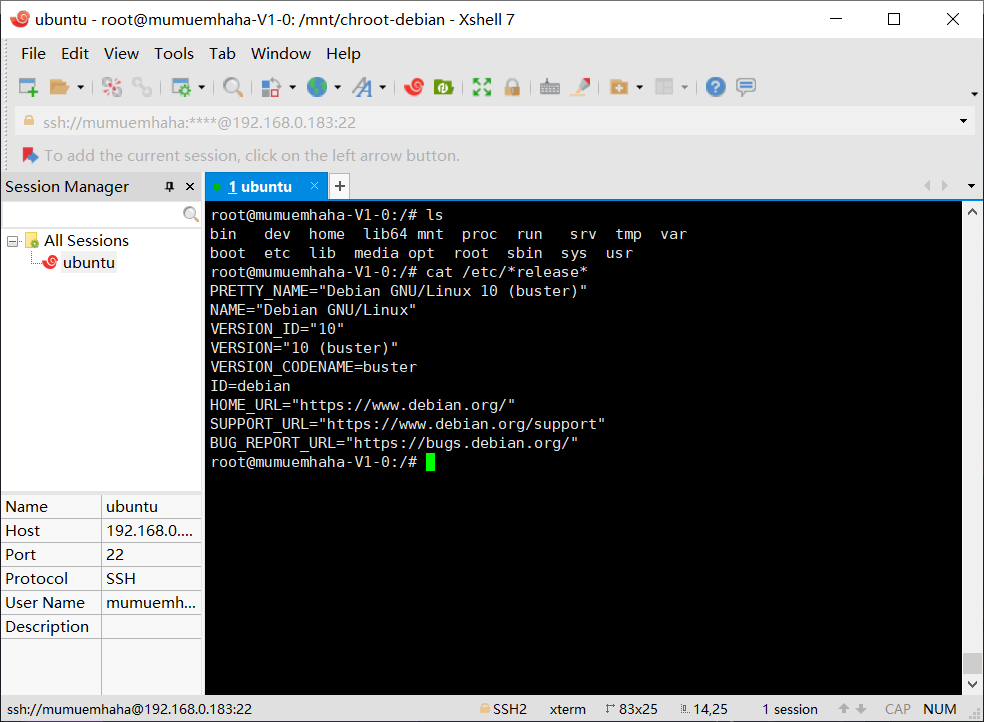The width and height of the screenshot is (984, 722).
Task: Close the Session Manager panel
Action: click(189, 187)
